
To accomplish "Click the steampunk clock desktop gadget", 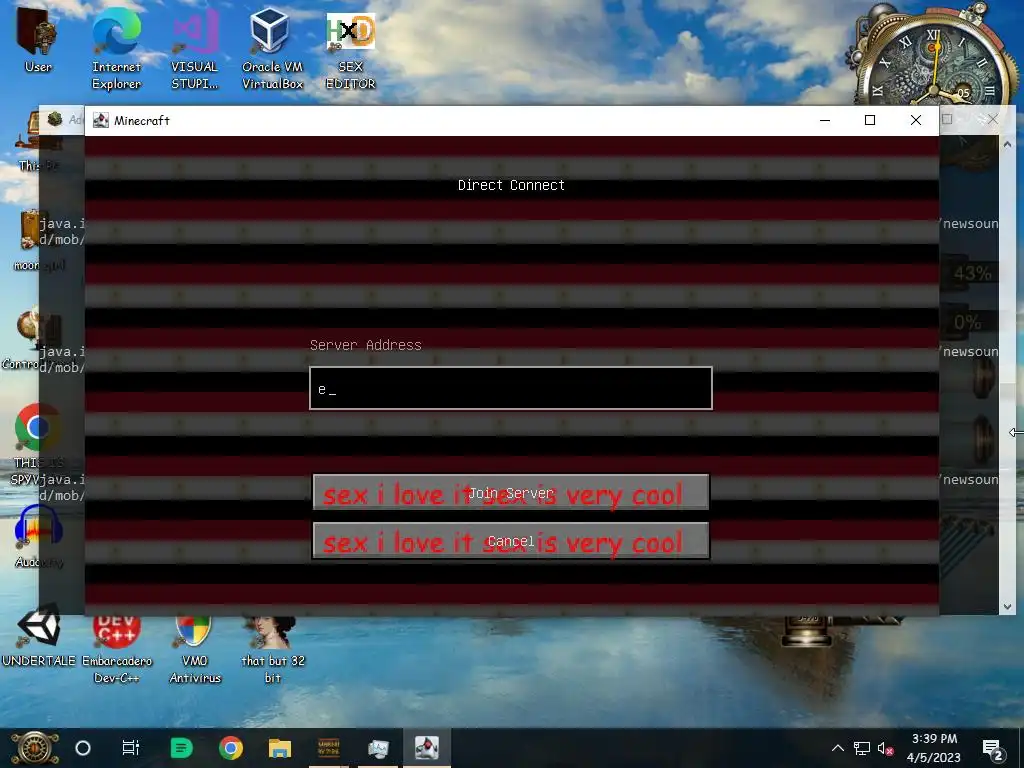I will pos(934,56).
